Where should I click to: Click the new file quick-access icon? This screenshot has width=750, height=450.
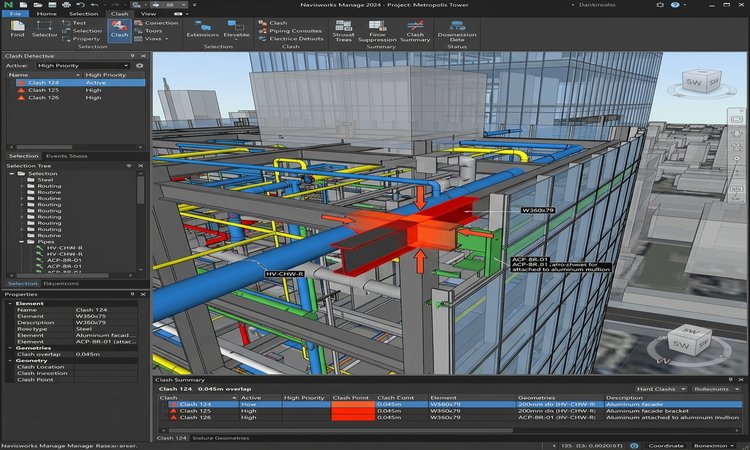[x=23, y=5]
